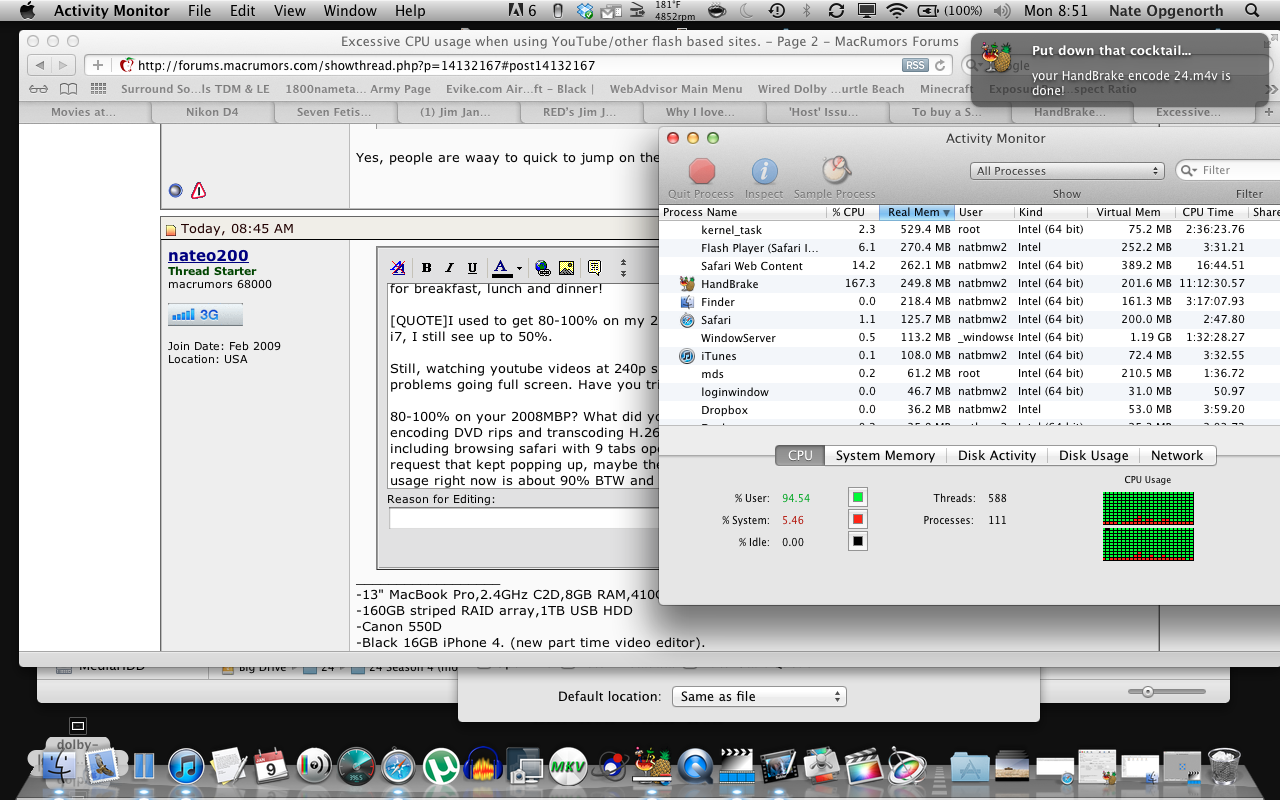The height and width of the screenshot is (800, 1280).
Task: Increase editor size with up arrows
Action: click(623, 263)
